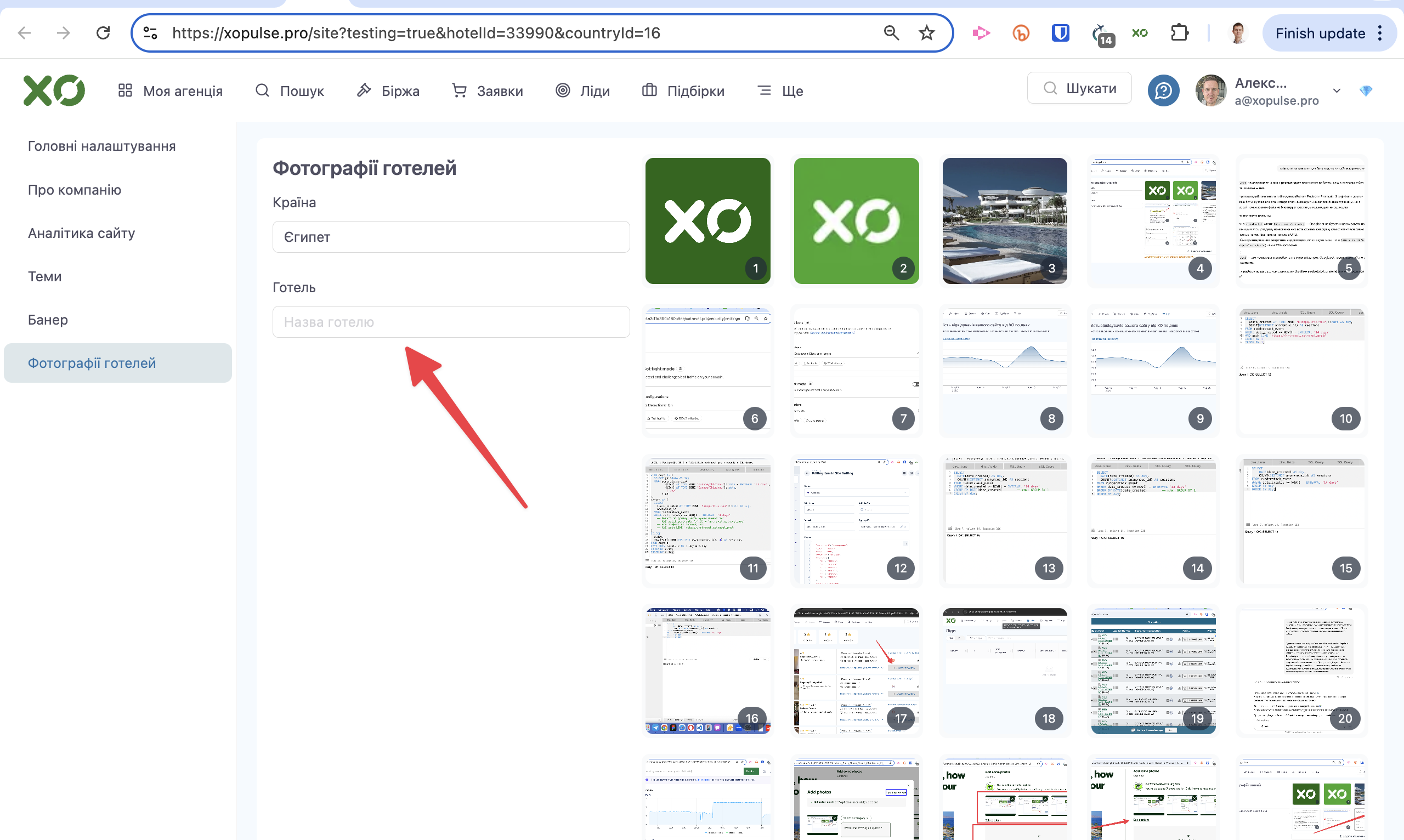Click the Finish update button

pos(1320,33)
